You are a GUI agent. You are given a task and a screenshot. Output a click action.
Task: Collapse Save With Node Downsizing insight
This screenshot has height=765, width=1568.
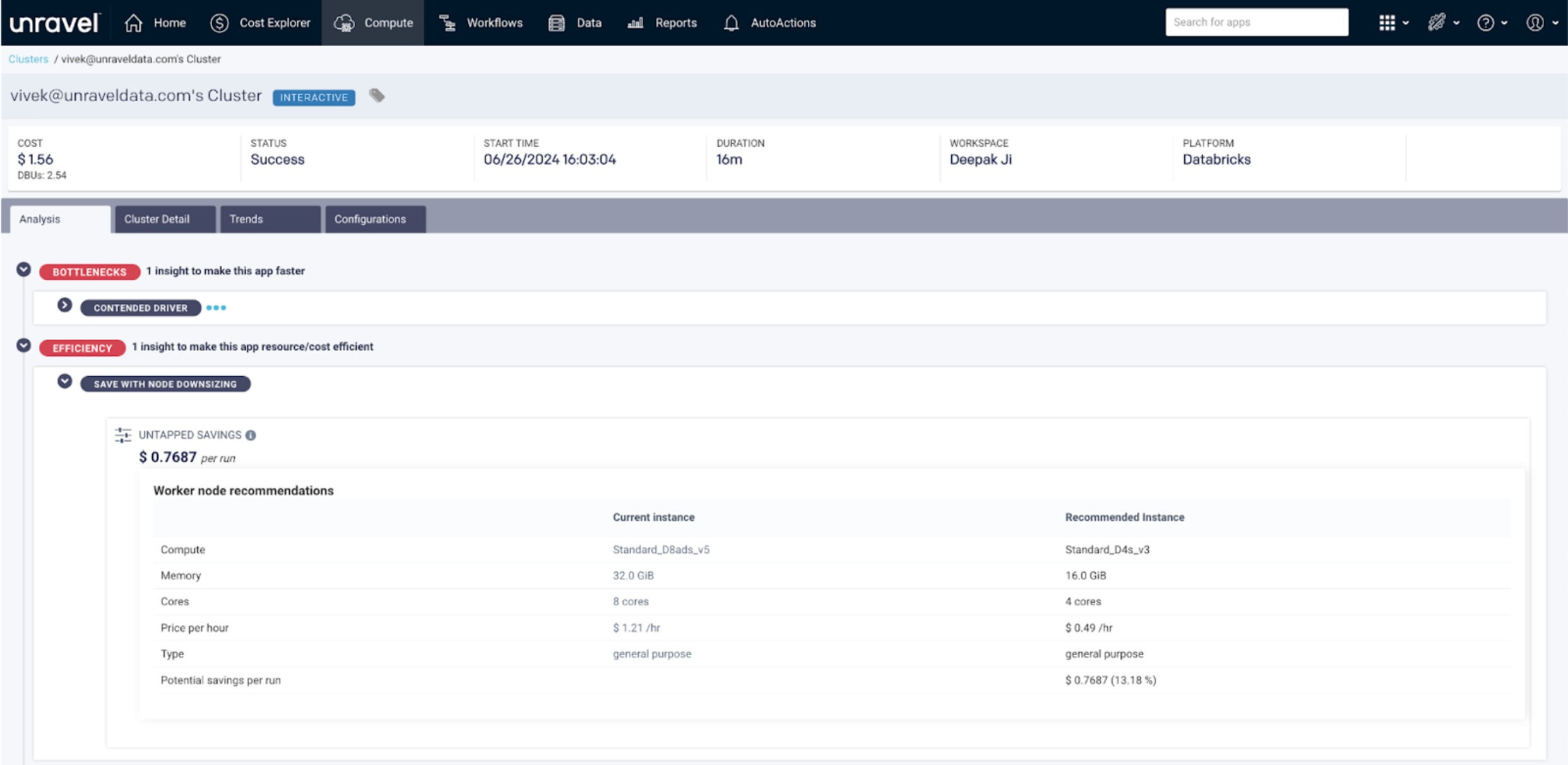coord(64,382)
